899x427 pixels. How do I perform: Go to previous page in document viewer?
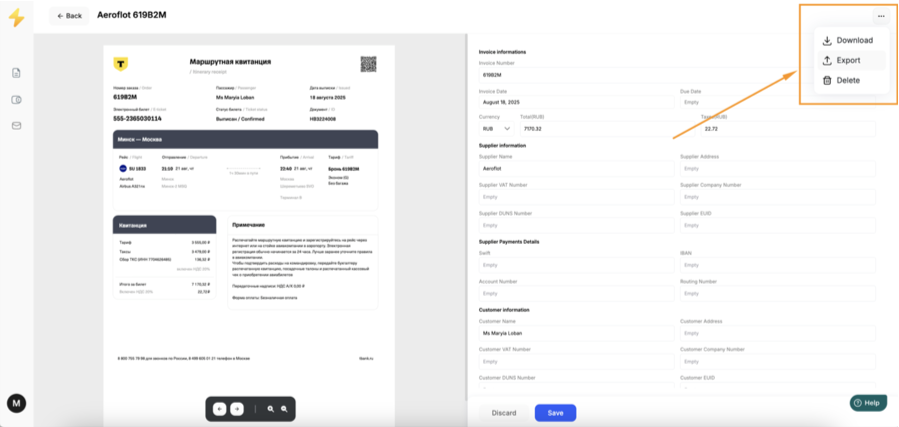click(x=219, y=409)
